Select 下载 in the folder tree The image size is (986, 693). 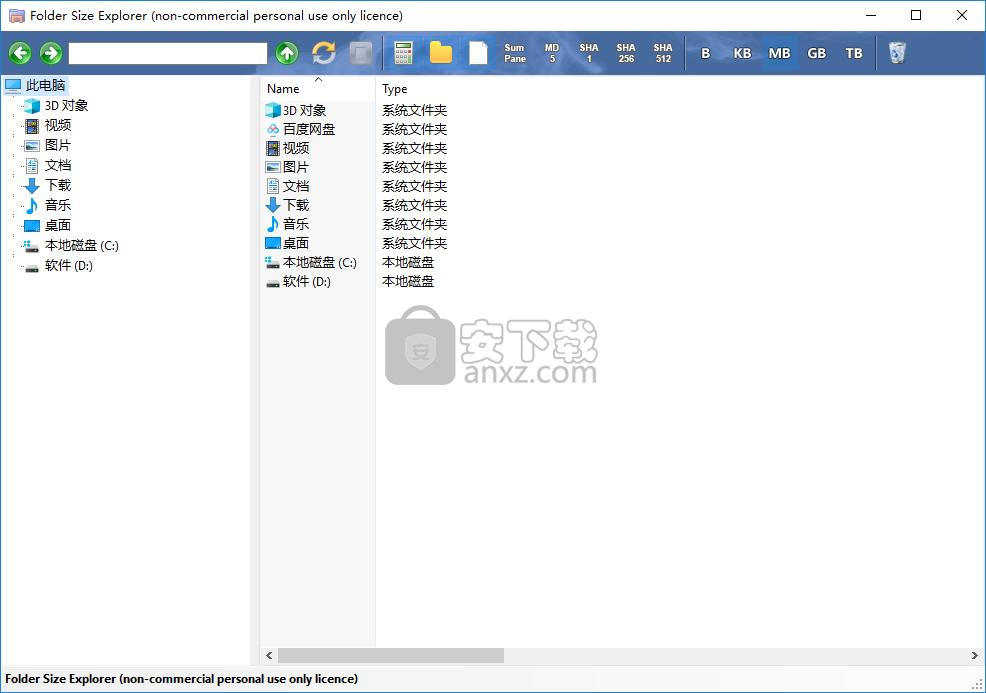click(58, 185)
